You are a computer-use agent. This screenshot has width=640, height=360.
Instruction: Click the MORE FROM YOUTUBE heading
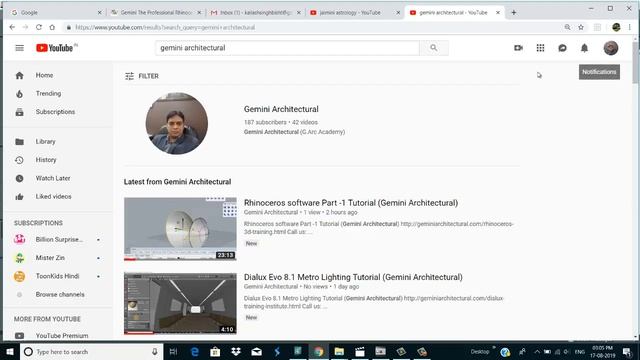(47, 319)
